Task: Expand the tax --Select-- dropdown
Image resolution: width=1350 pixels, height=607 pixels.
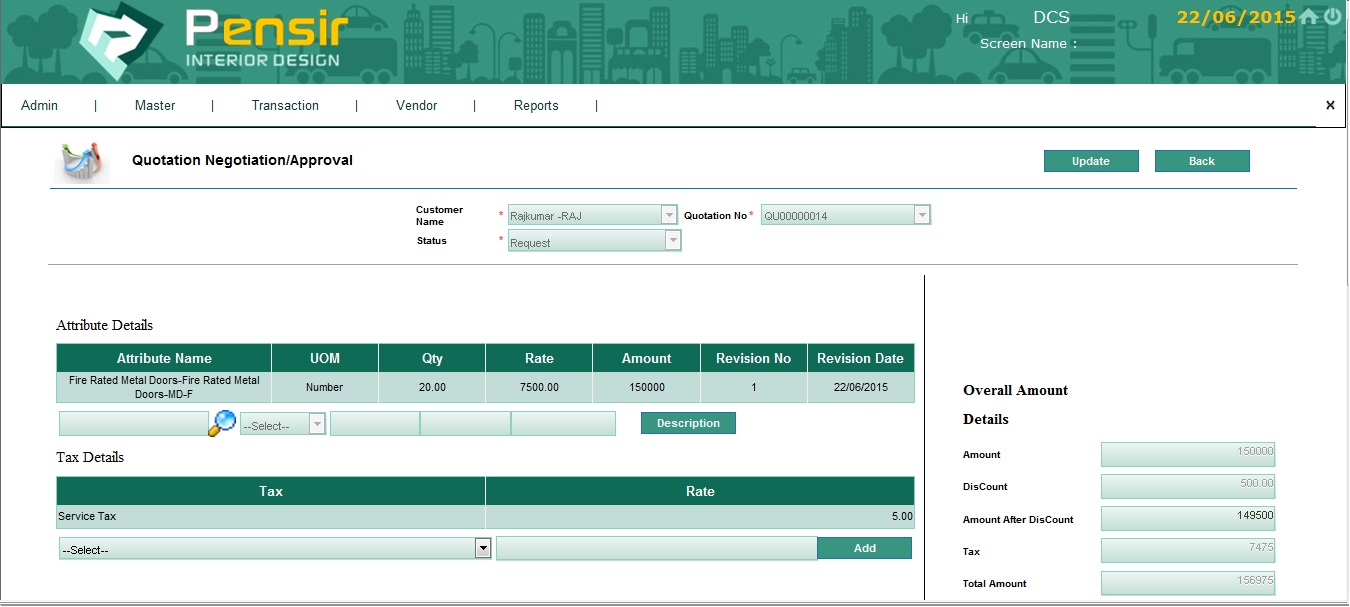Action: (275, 549)
